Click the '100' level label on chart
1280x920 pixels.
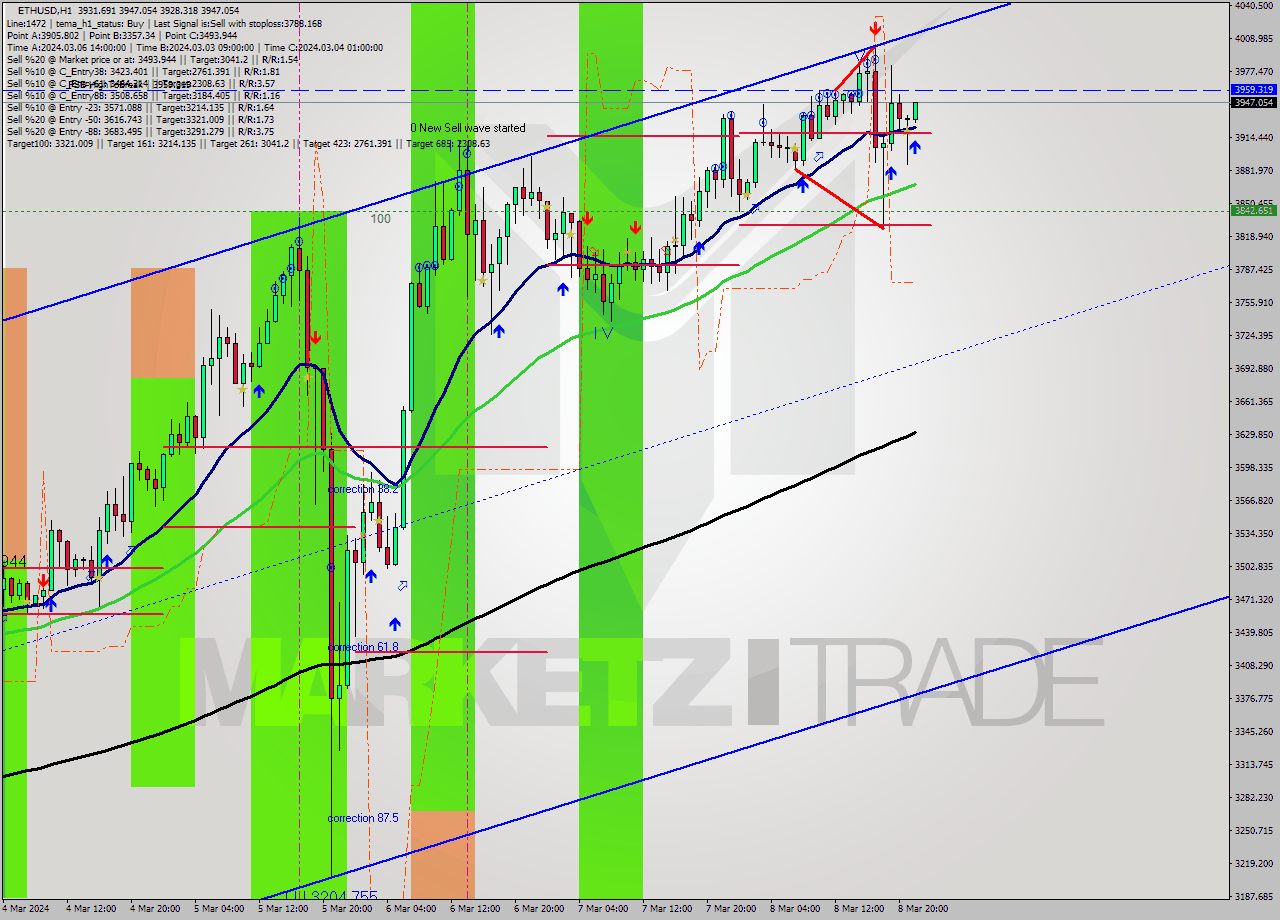(x=381, y=218)
